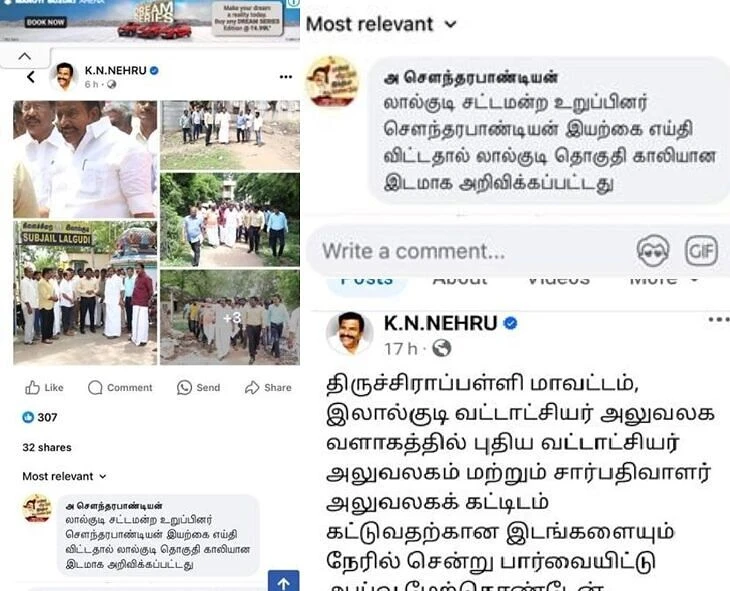Tap the blue scroll-to-top arrow button

(x=284, y=581)
